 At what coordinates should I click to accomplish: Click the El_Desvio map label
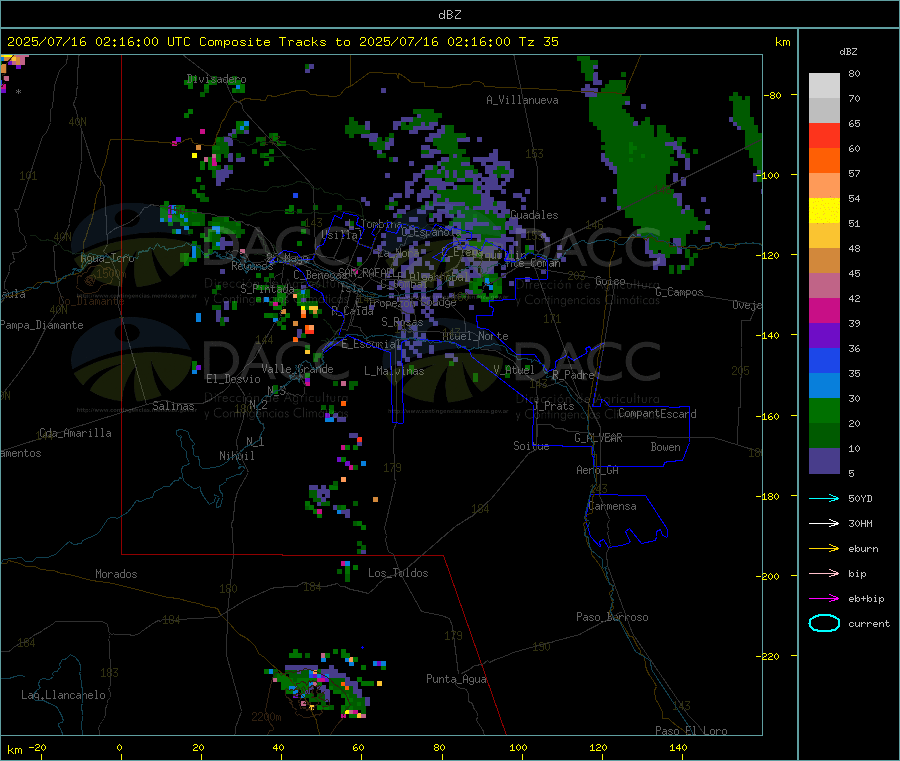point(233,379)
